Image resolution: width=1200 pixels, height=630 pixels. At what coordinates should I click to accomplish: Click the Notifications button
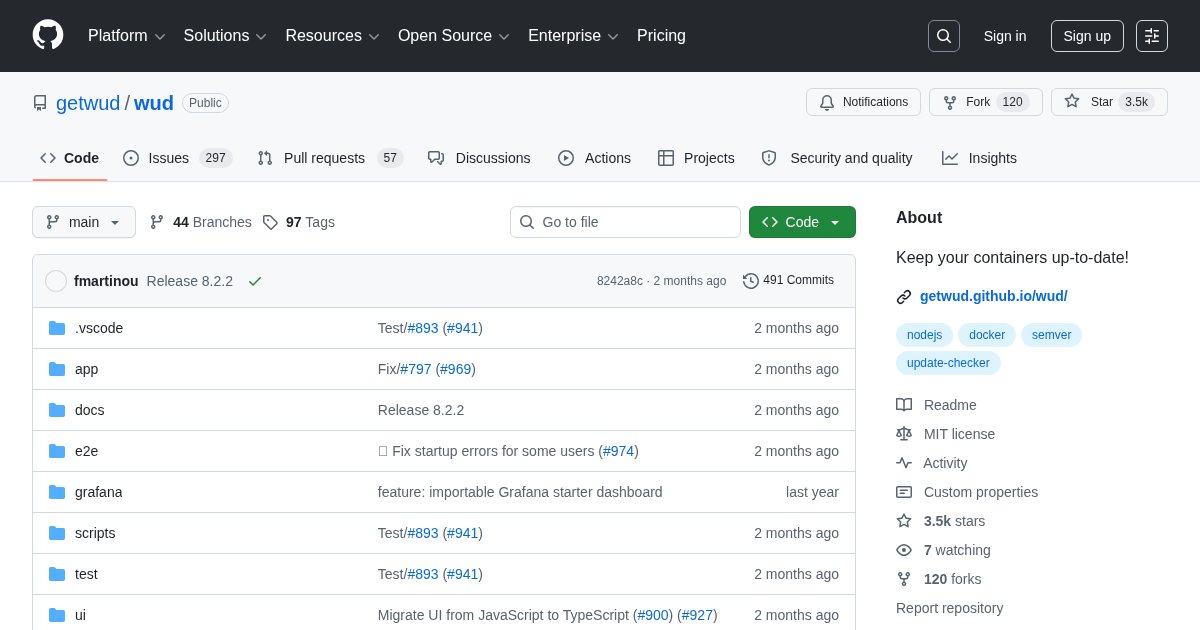coord(863,102)
